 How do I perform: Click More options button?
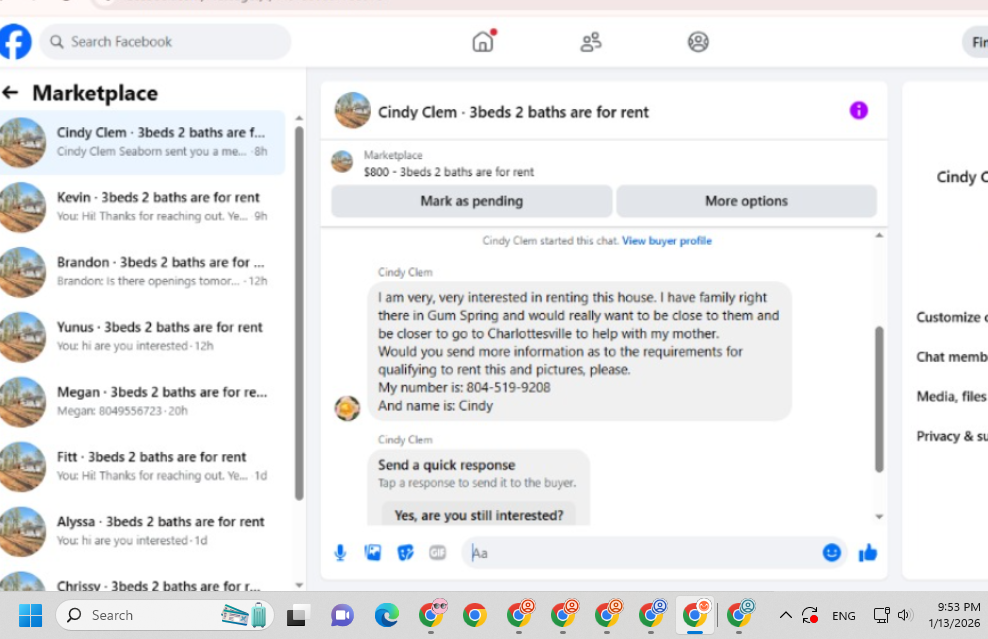point(746,201)
